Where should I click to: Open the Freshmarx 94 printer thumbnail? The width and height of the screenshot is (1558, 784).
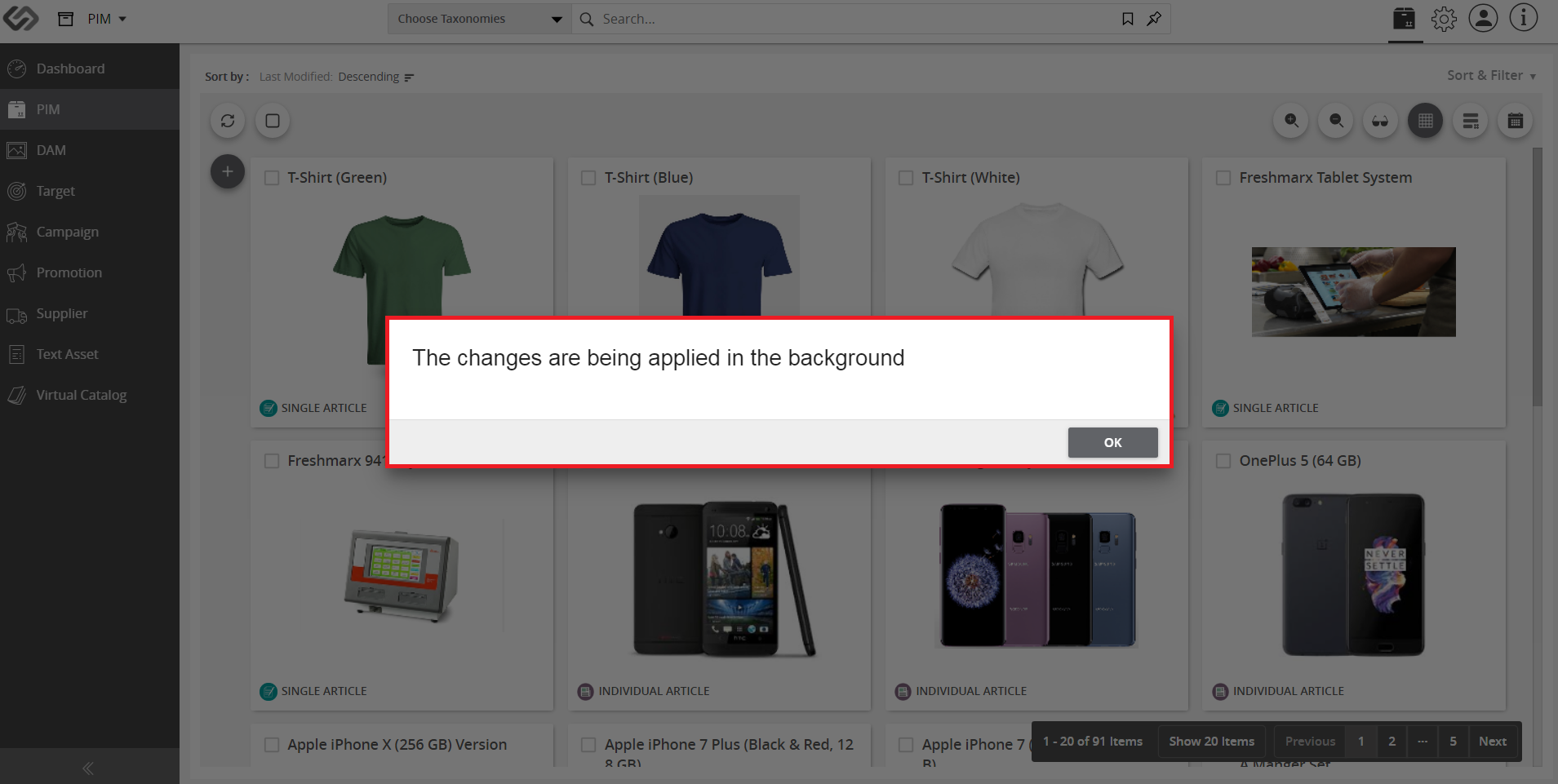402,575
